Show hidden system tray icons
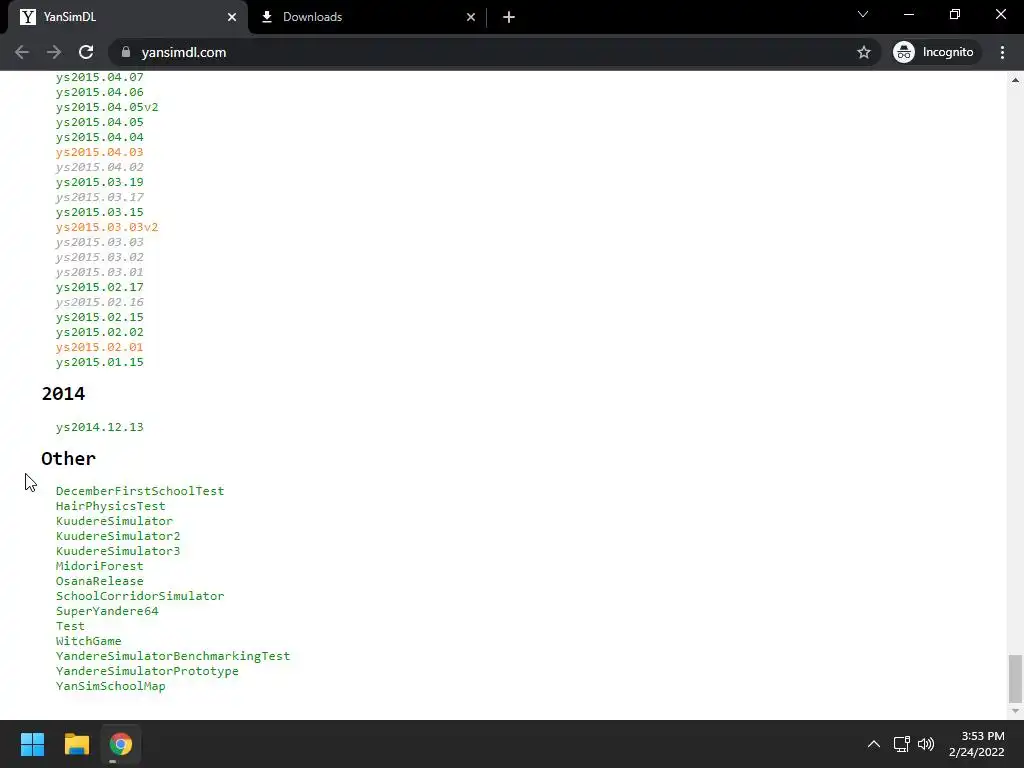Image resolution: width=1024 pixels, height=768 pixels. (873, 744)
